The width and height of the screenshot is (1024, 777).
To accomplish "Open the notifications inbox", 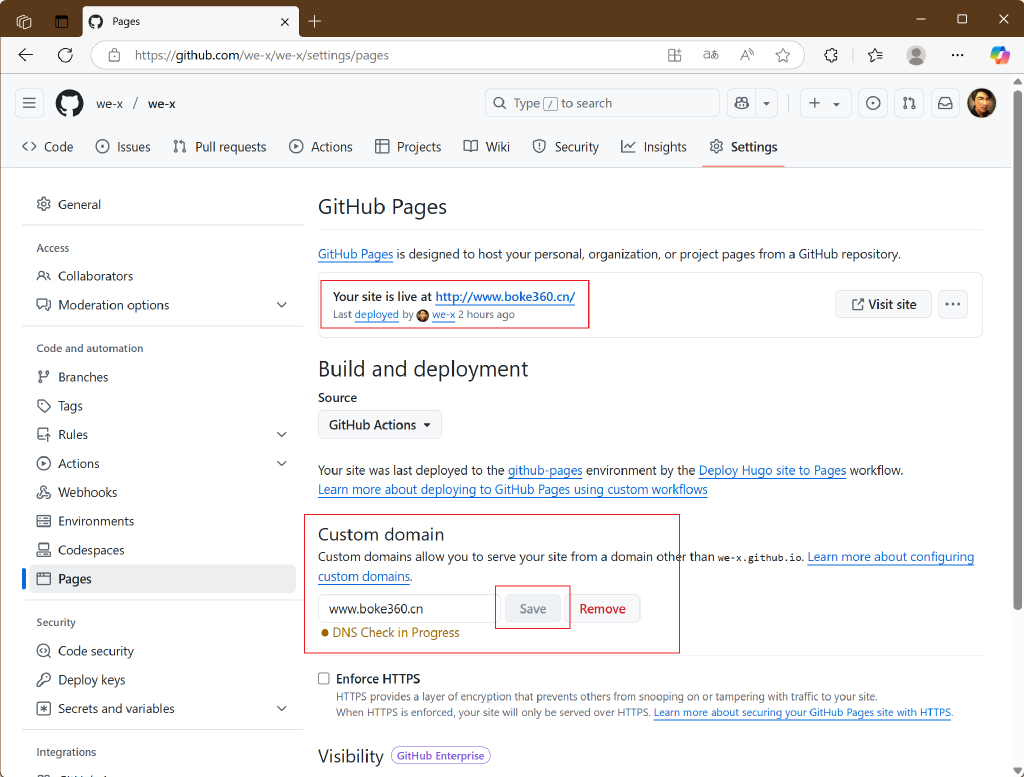I will tap(945, 103).
